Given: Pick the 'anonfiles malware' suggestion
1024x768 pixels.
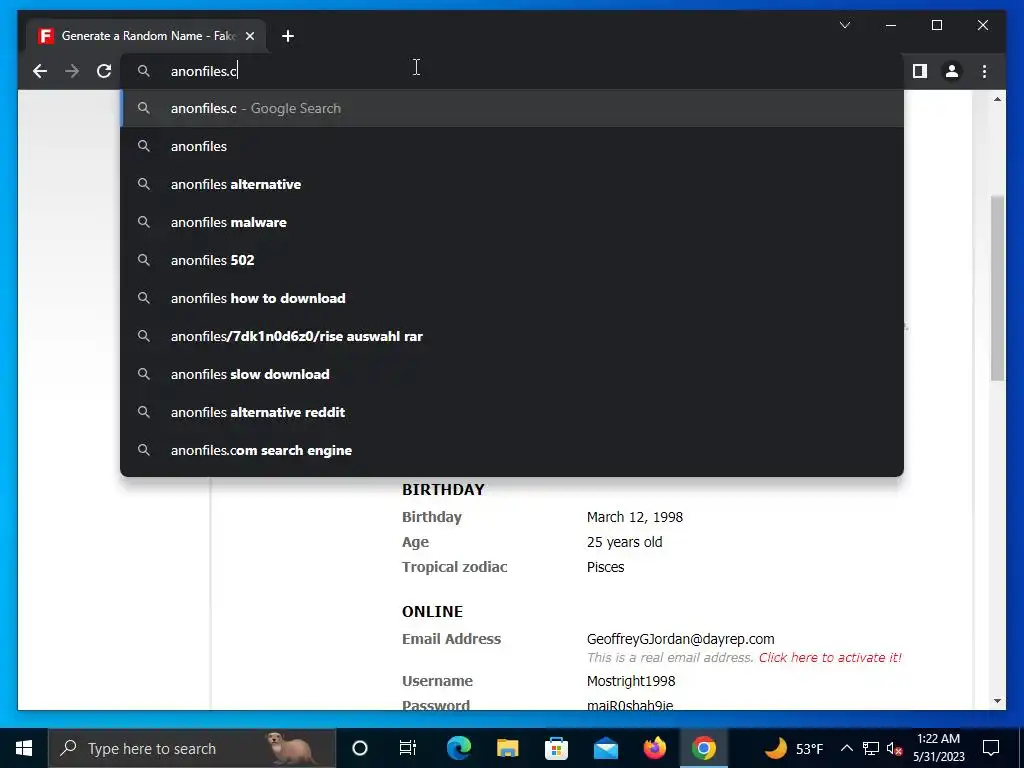Looking at the screenshot, I should click(x=512, y=222).
